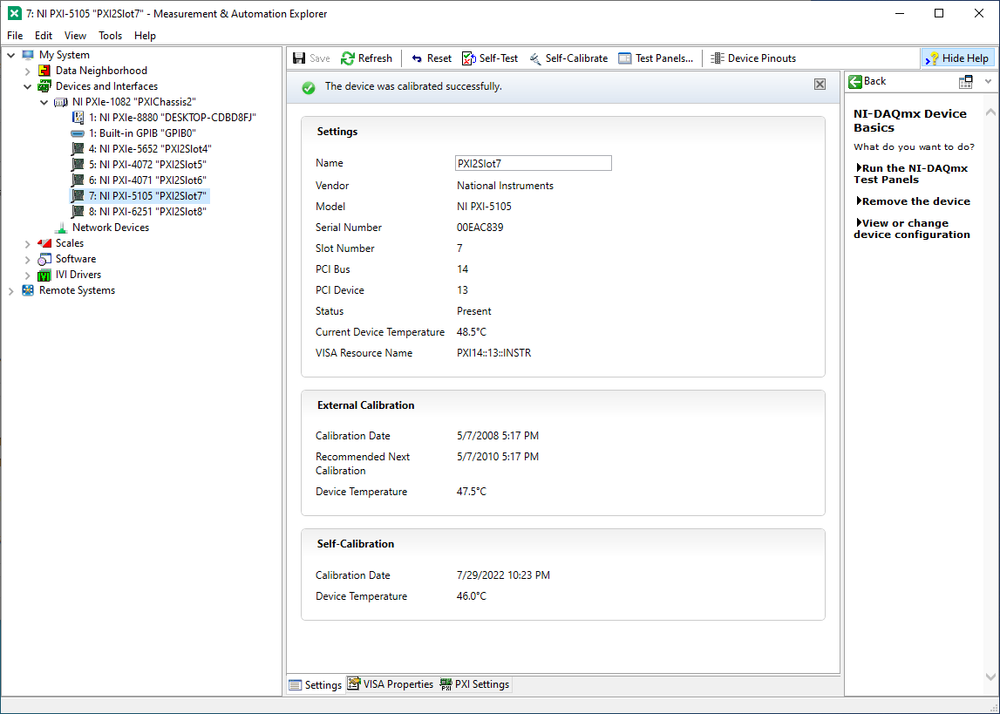Click the Refresh toolbar icon
This screenshot has width=1000, height=714.
[x=348, y=59]
